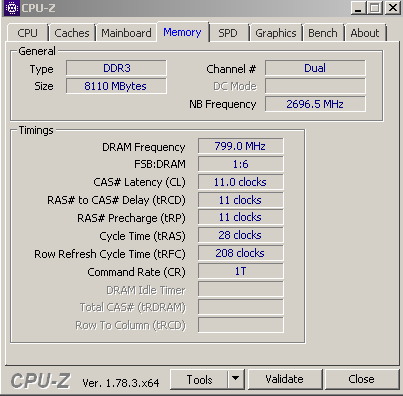Click the DRAM Frequency value field
Screen dimensions: 403x396
tap(240, 146)
